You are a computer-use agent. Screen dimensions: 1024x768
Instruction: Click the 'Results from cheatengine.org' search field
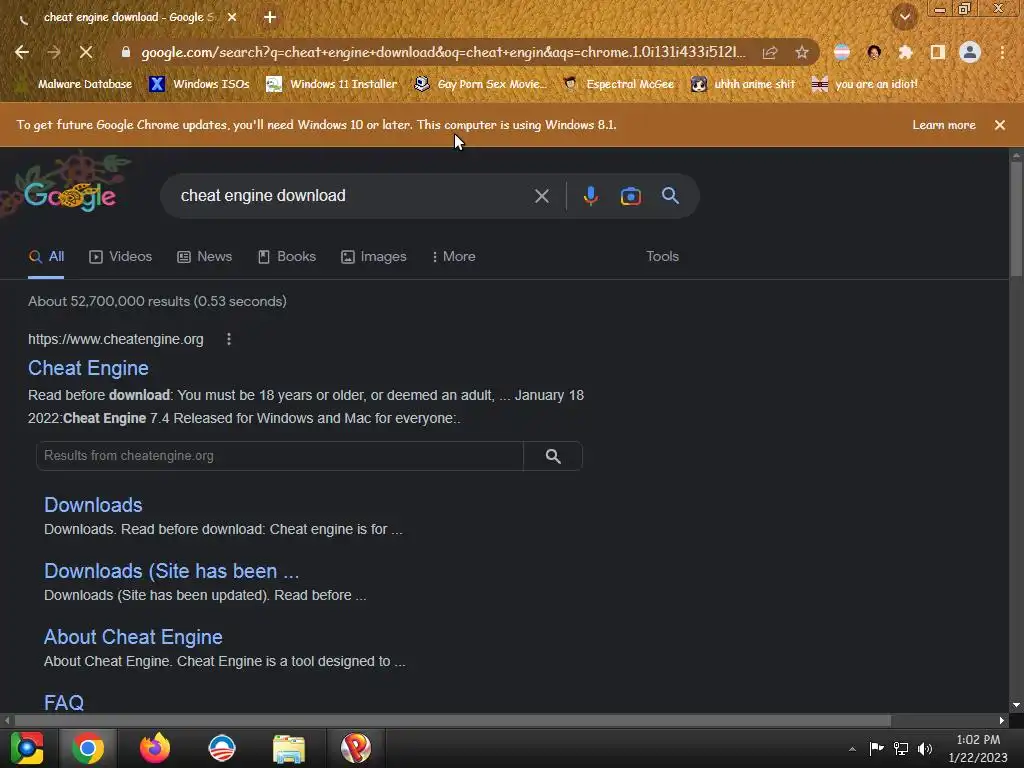[280, 456]
